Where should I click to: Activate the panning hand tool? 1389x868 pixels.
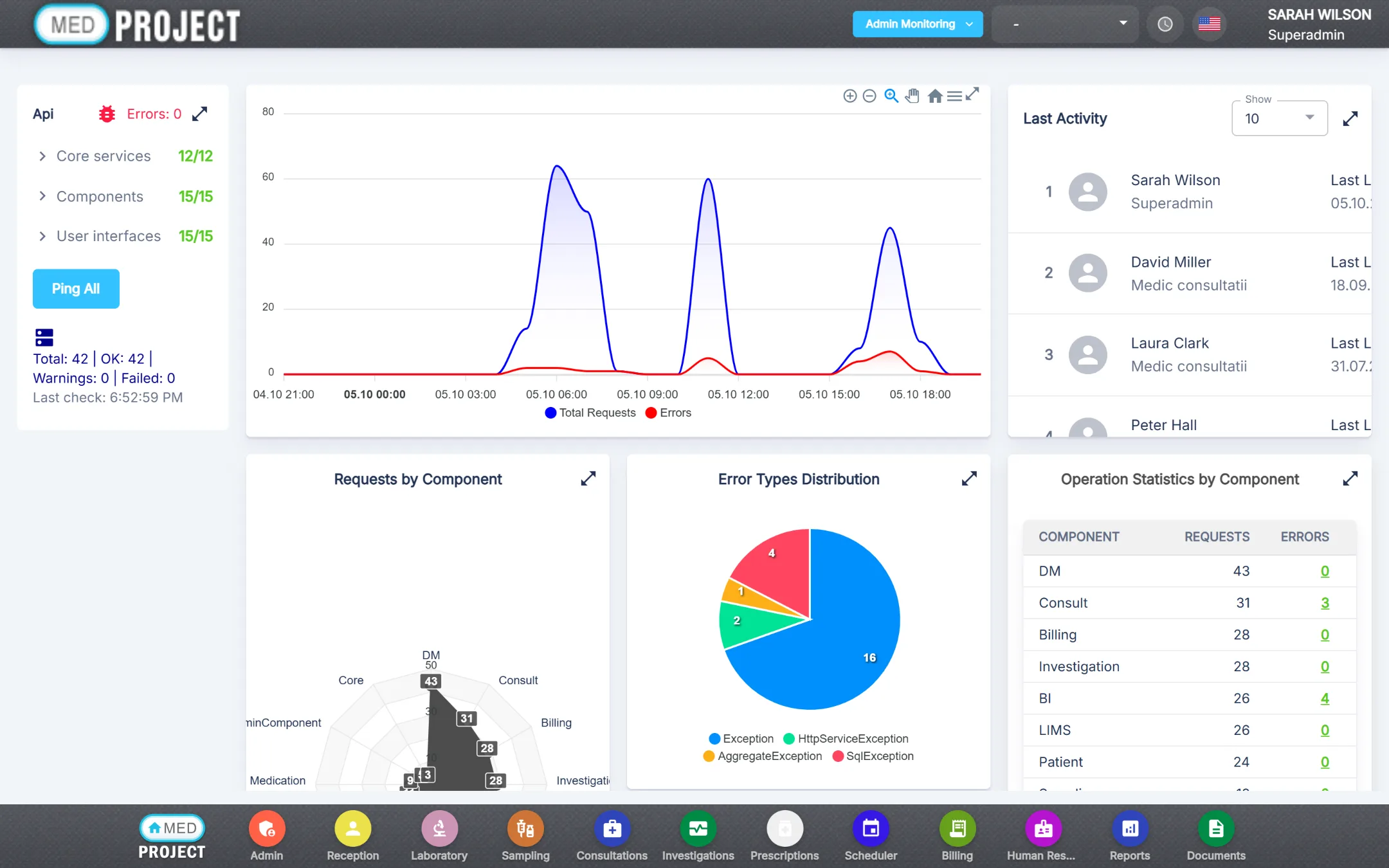pyautogui.click(x=912, y=96)
